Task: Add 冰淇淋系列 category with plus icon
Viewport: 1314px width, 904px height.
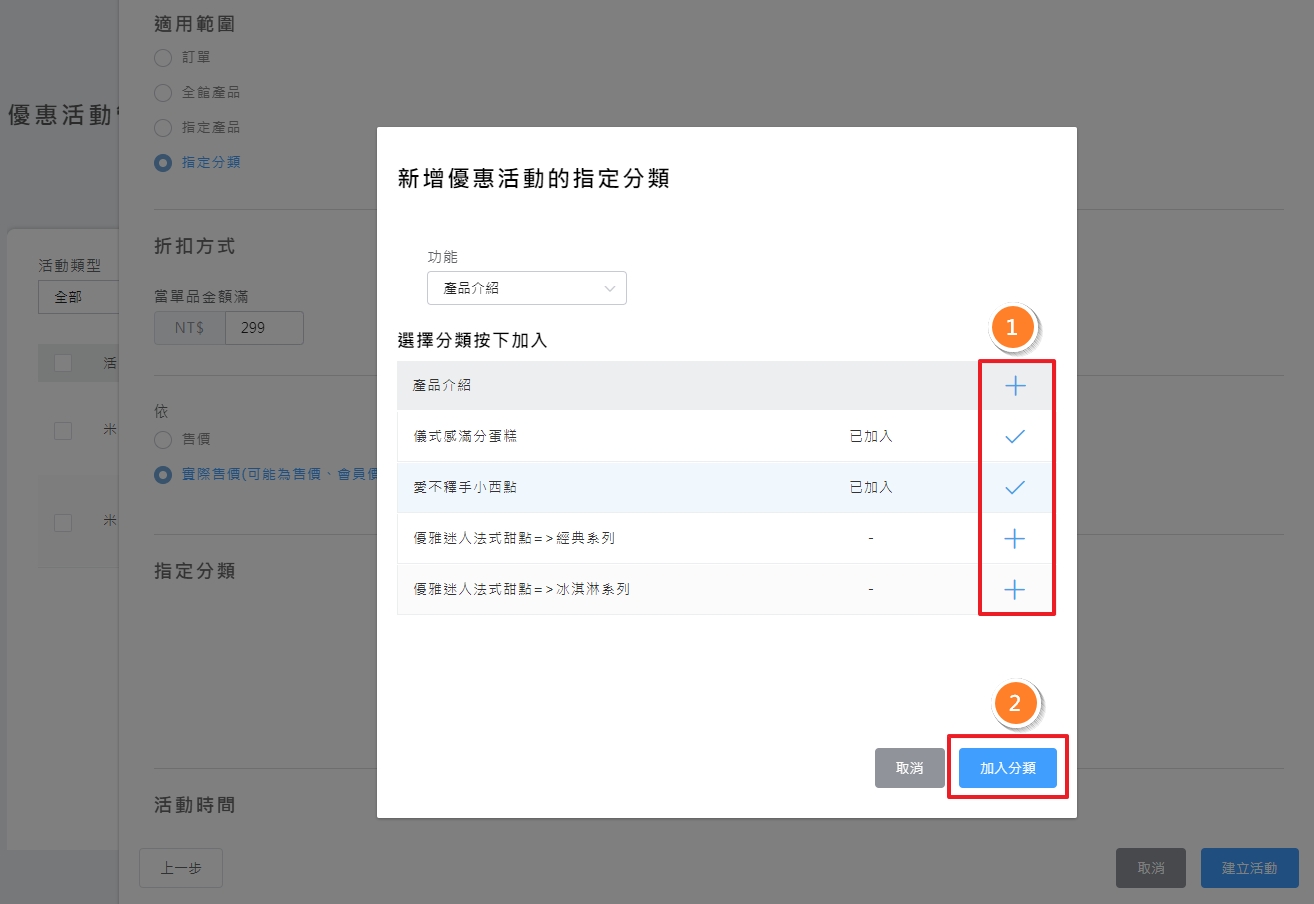Action: [1015, 590]
